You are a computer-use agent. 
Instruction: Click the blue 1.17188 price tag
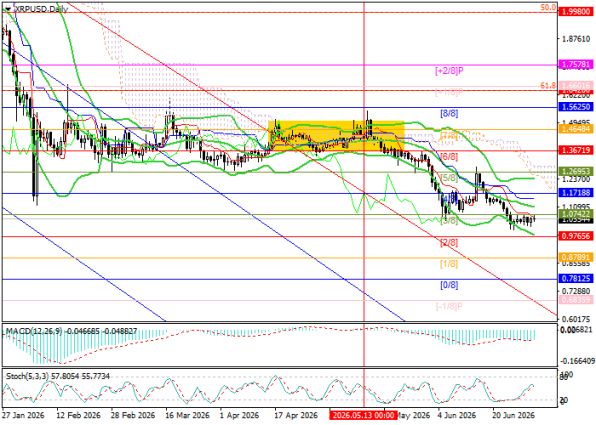point(576,193)
